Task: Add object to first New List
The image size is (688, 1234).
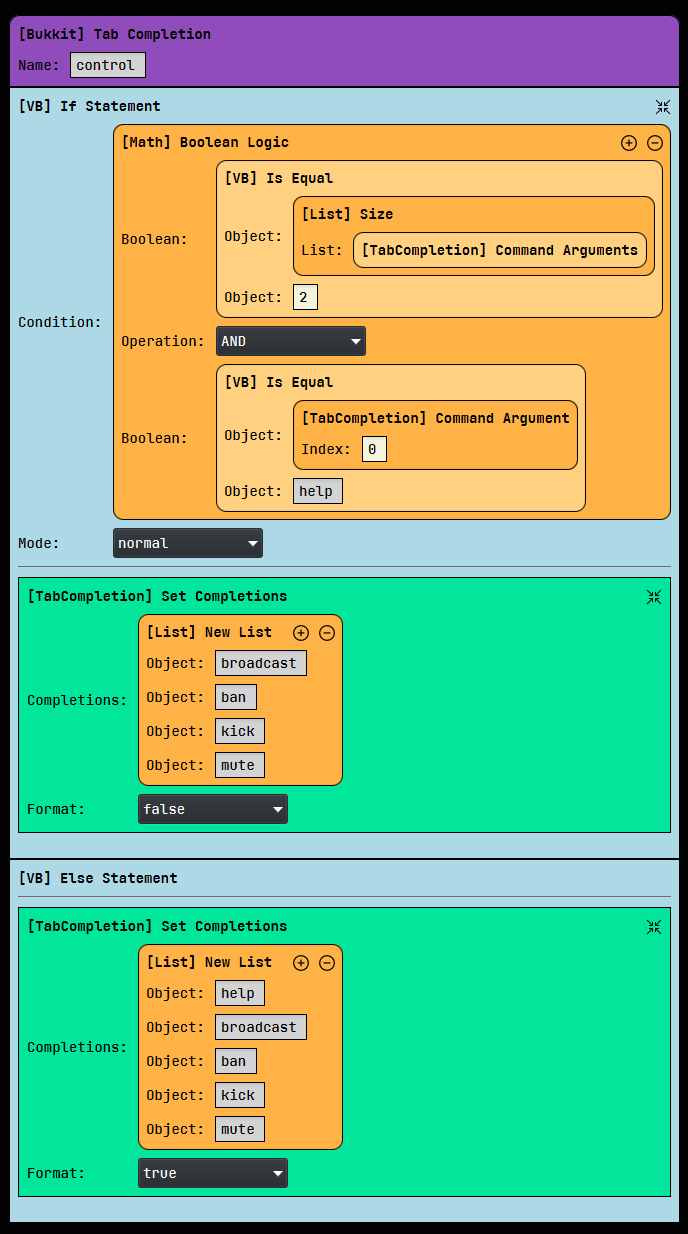Action: [x=301, y=633]
